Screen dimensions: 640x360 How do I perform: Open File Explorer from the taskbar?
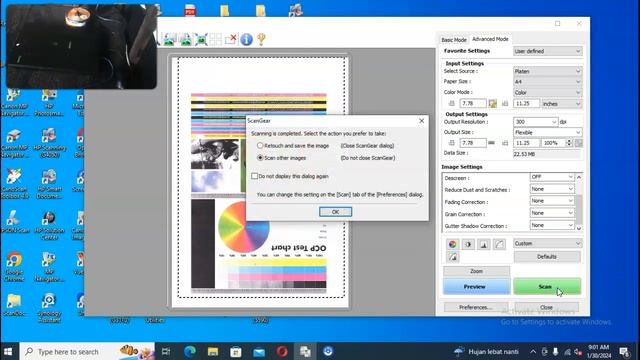(x=213, y=351)
